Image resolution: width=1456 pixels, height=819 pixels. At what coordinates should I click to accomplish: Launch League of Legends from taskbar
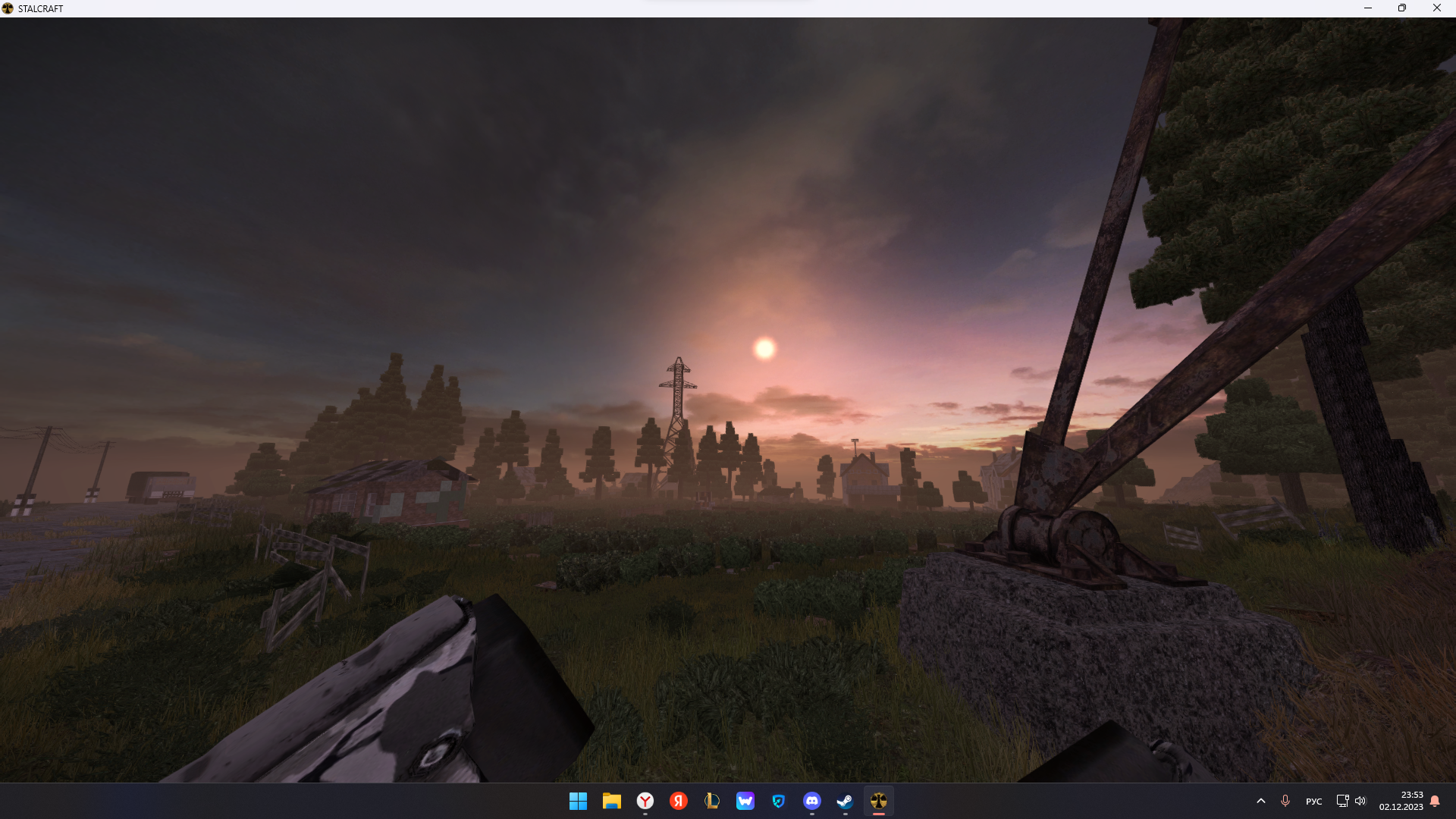click(x=711, y=801)
